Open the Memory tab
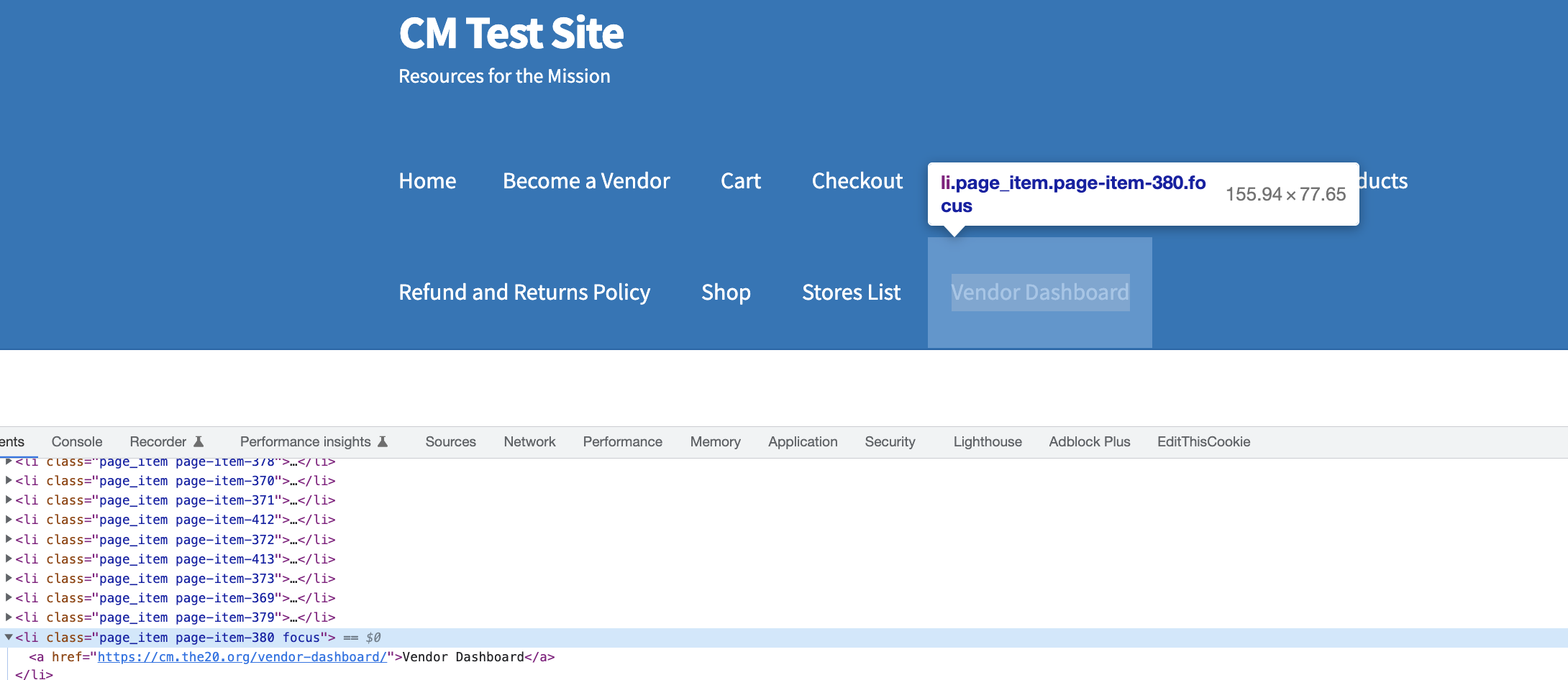Viewport: 1568px width, 680px height. [716, 441]
